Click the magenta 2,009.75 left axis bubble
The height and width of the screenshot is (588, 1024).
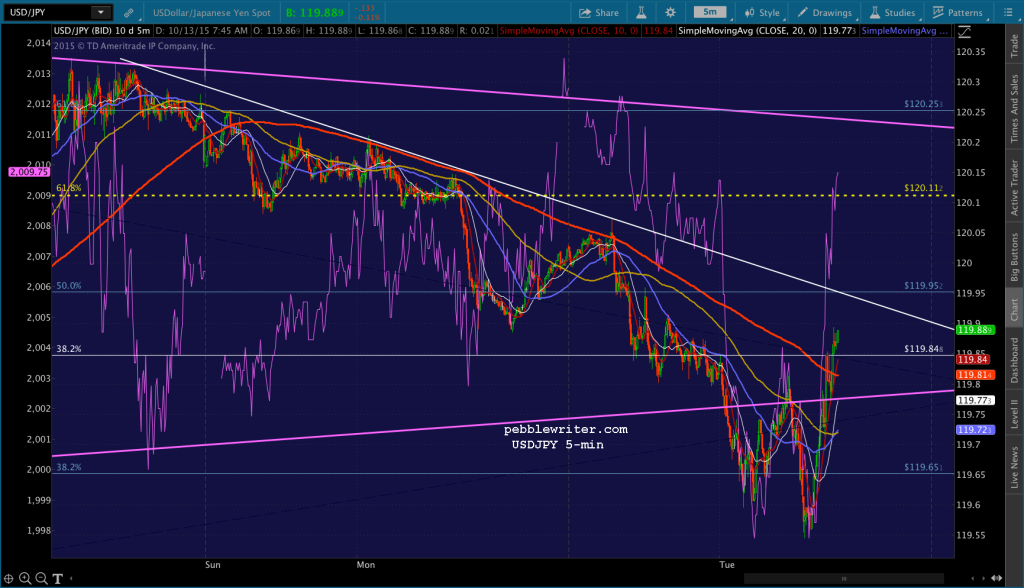point(29,172)
